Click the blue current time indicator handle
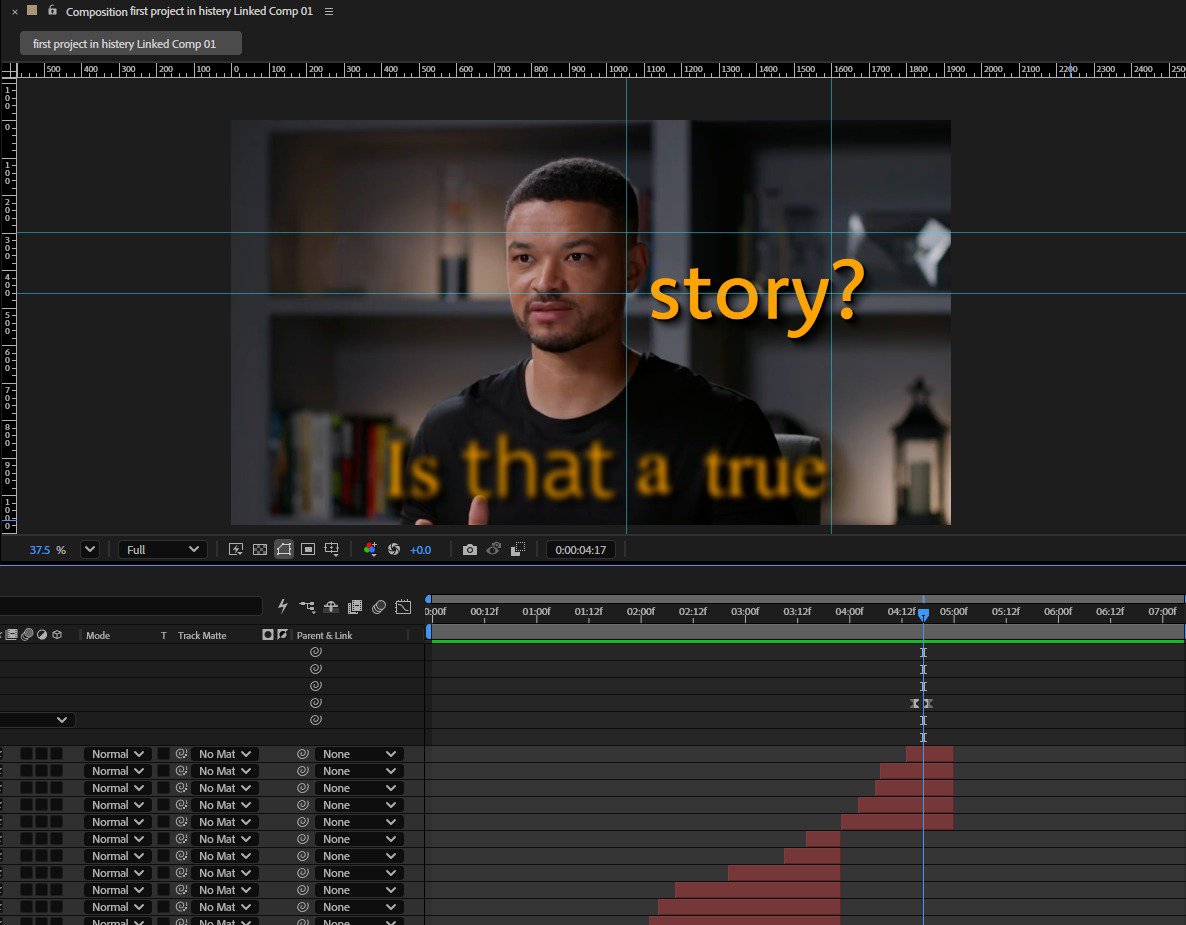Image resolution: width=1186 pixels, height=925 pixels. [924, 614]
